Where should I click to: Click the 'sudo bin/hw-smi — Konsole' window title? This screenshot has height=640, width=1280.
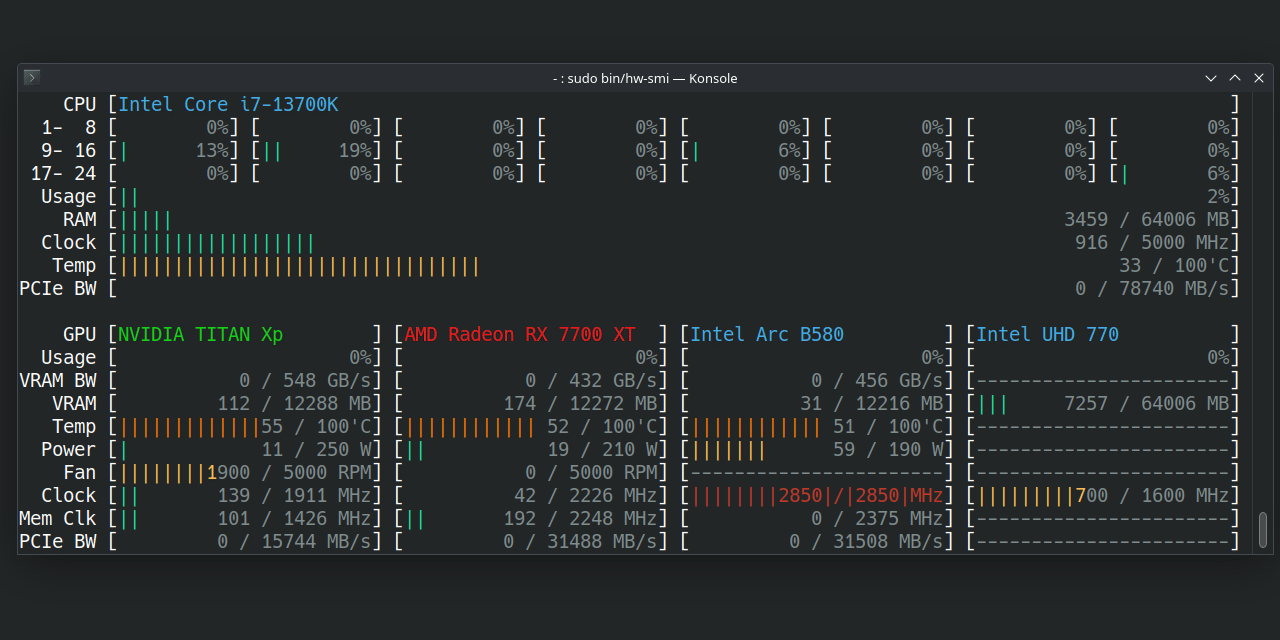(645, 78)
